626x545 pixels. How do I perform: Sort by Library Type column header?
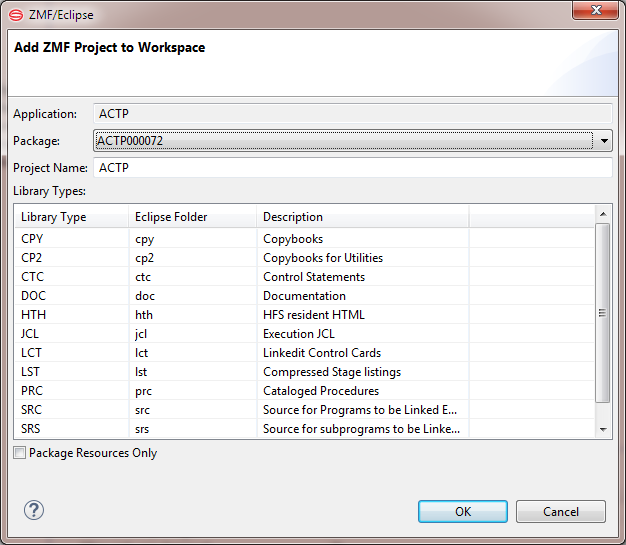tap(72, 217)
